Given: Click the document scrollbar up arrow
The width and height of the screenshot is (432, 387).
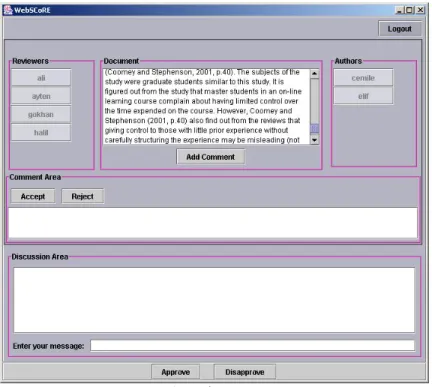Looking at the screenshot, I should 314,73.
